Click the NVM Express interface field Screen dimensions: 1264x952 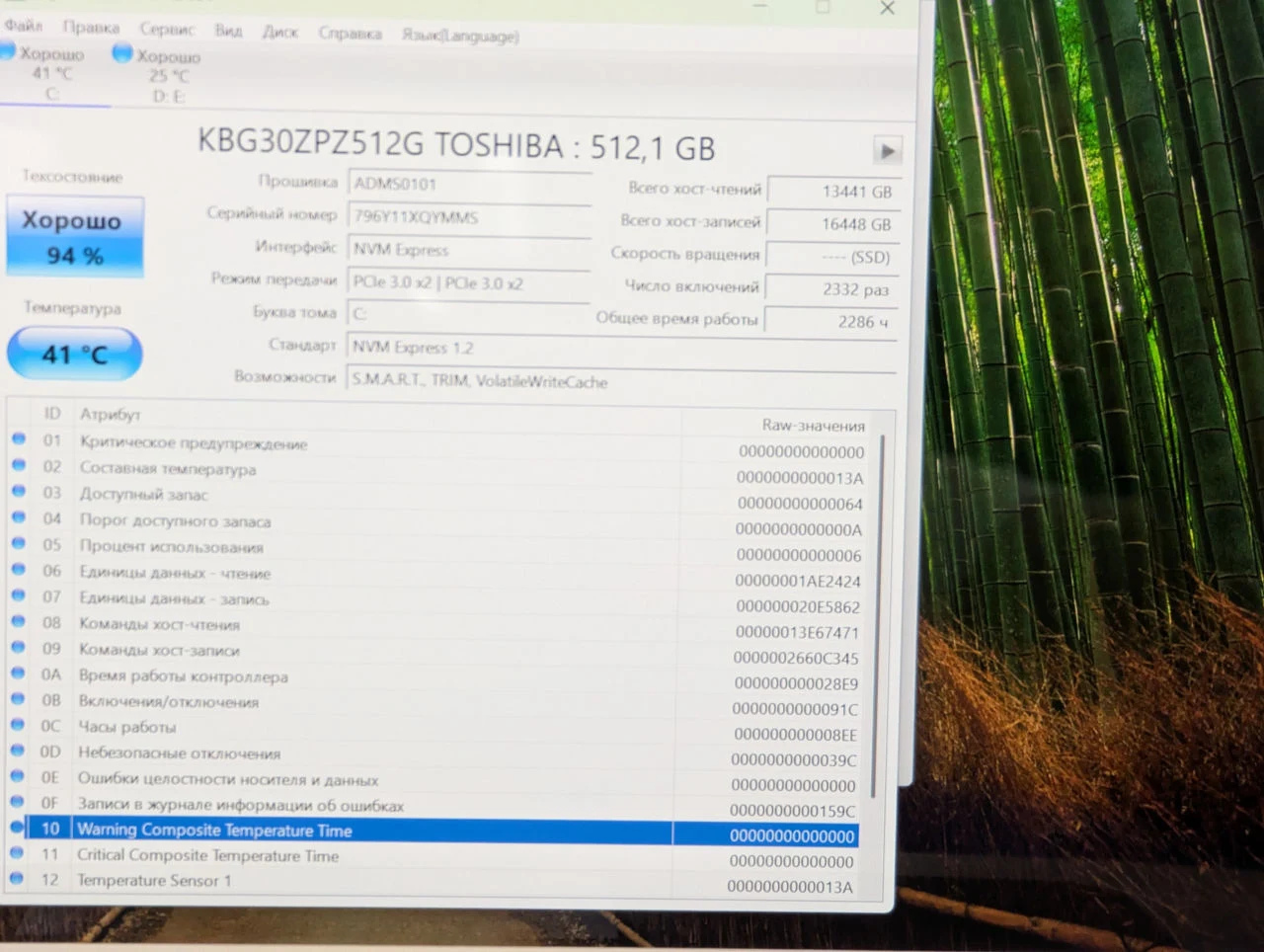tap(469, 250)
